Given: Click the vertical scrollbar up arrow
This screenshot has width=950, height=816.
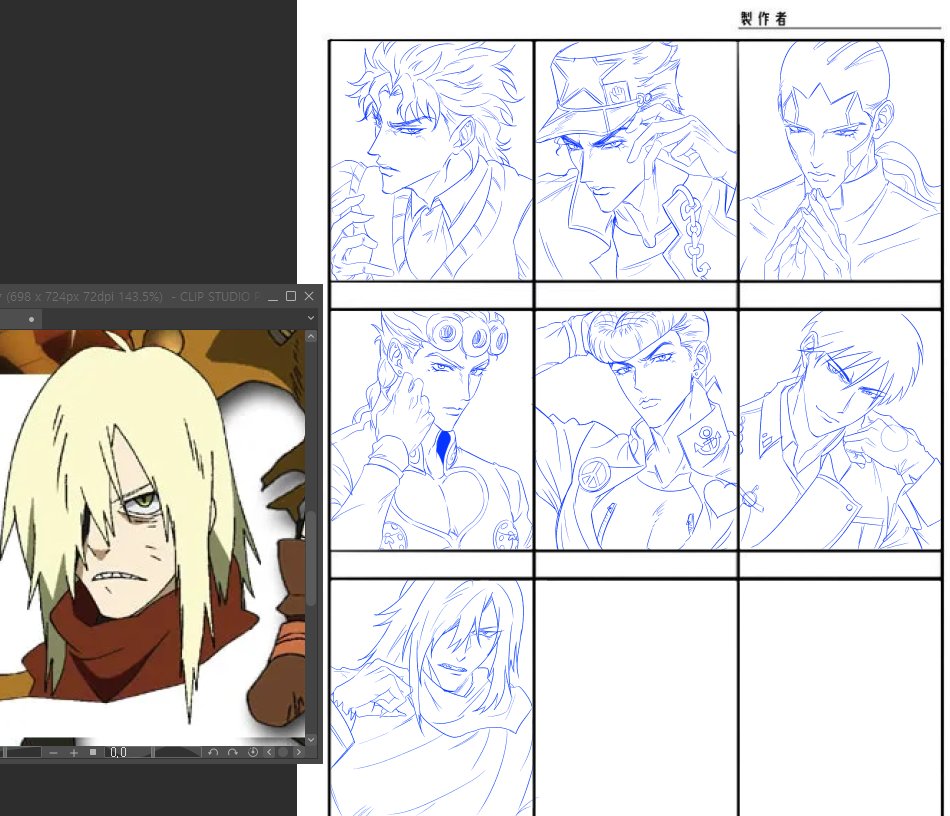Looking at the screenshot, I should tap(311, 336).
